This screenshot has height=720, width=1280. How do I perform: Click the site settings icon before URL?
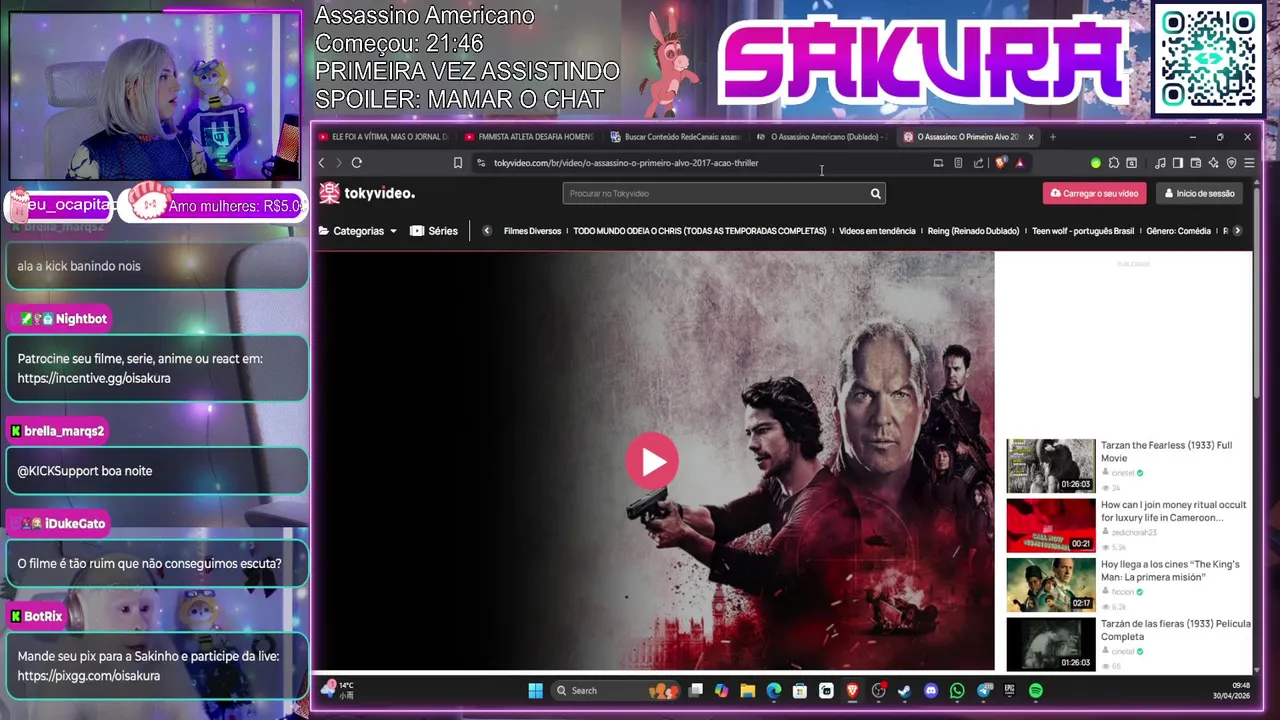[481, 163]
